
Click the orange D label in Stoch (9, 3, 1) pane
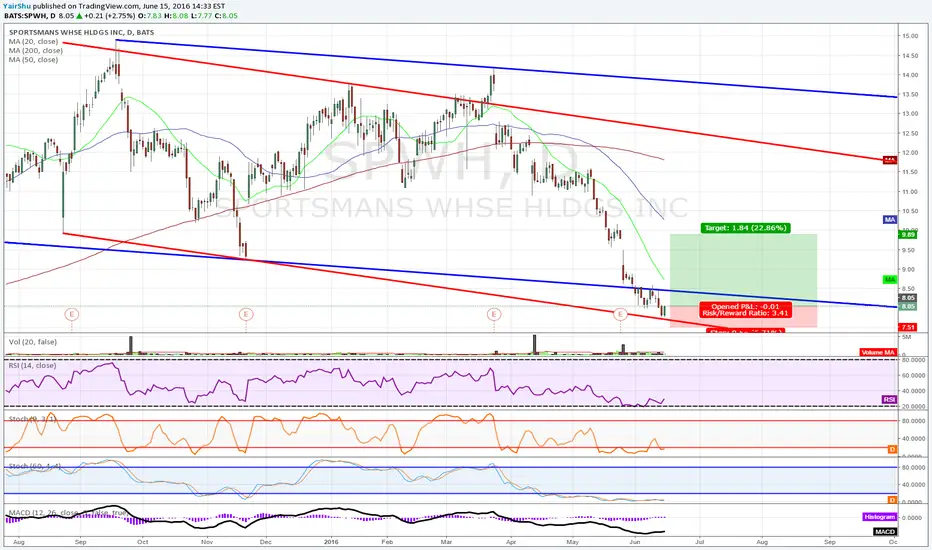point(892,450)
